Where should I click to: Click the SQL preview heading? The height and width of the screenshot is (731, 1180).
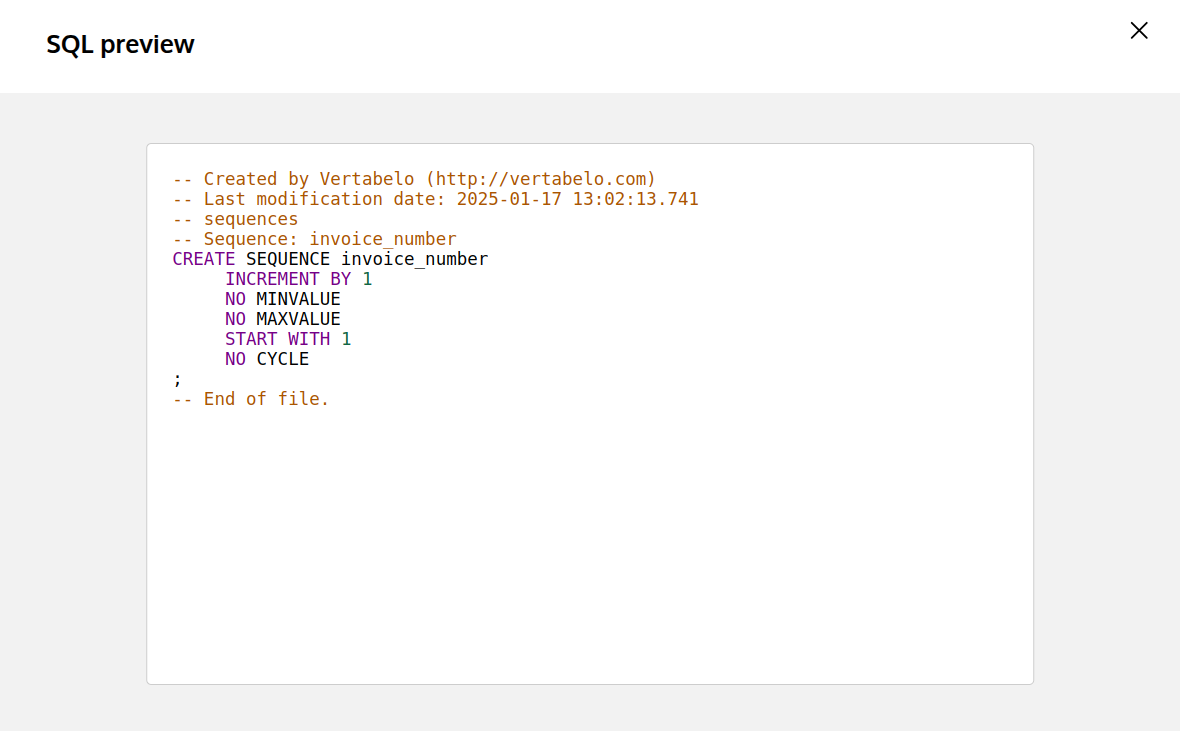[120, 45]
